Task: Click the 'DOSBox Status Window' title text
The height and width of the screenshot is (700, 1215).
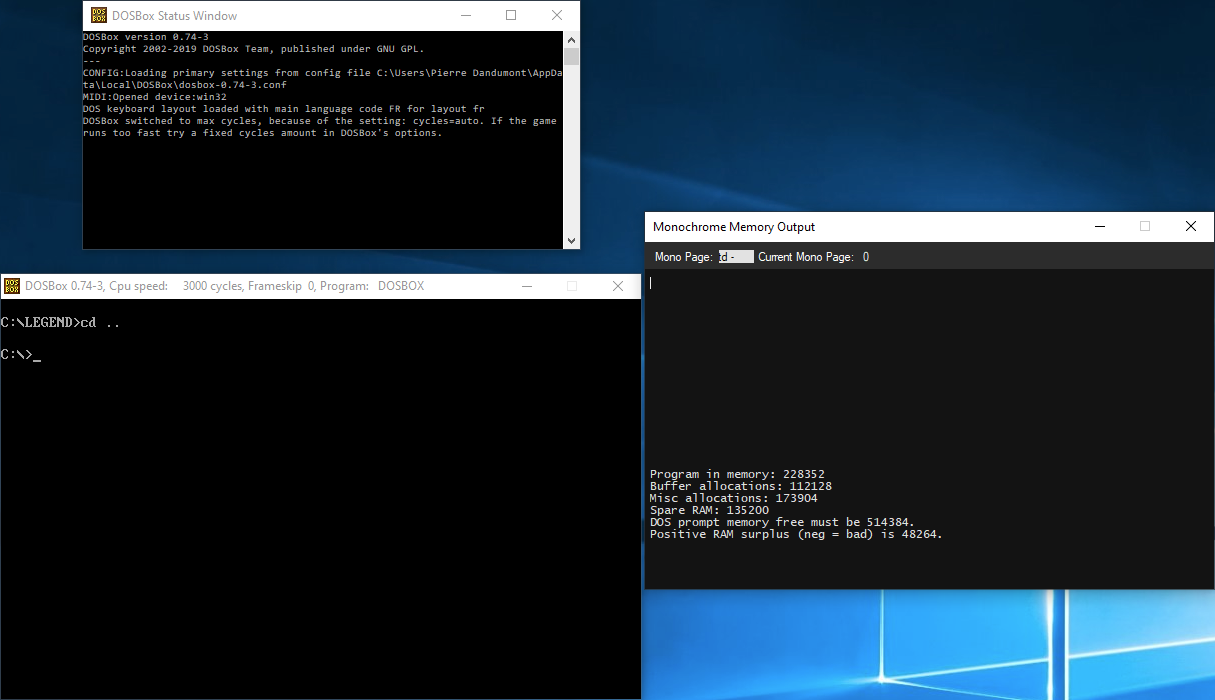Action: tap(175, 15)
